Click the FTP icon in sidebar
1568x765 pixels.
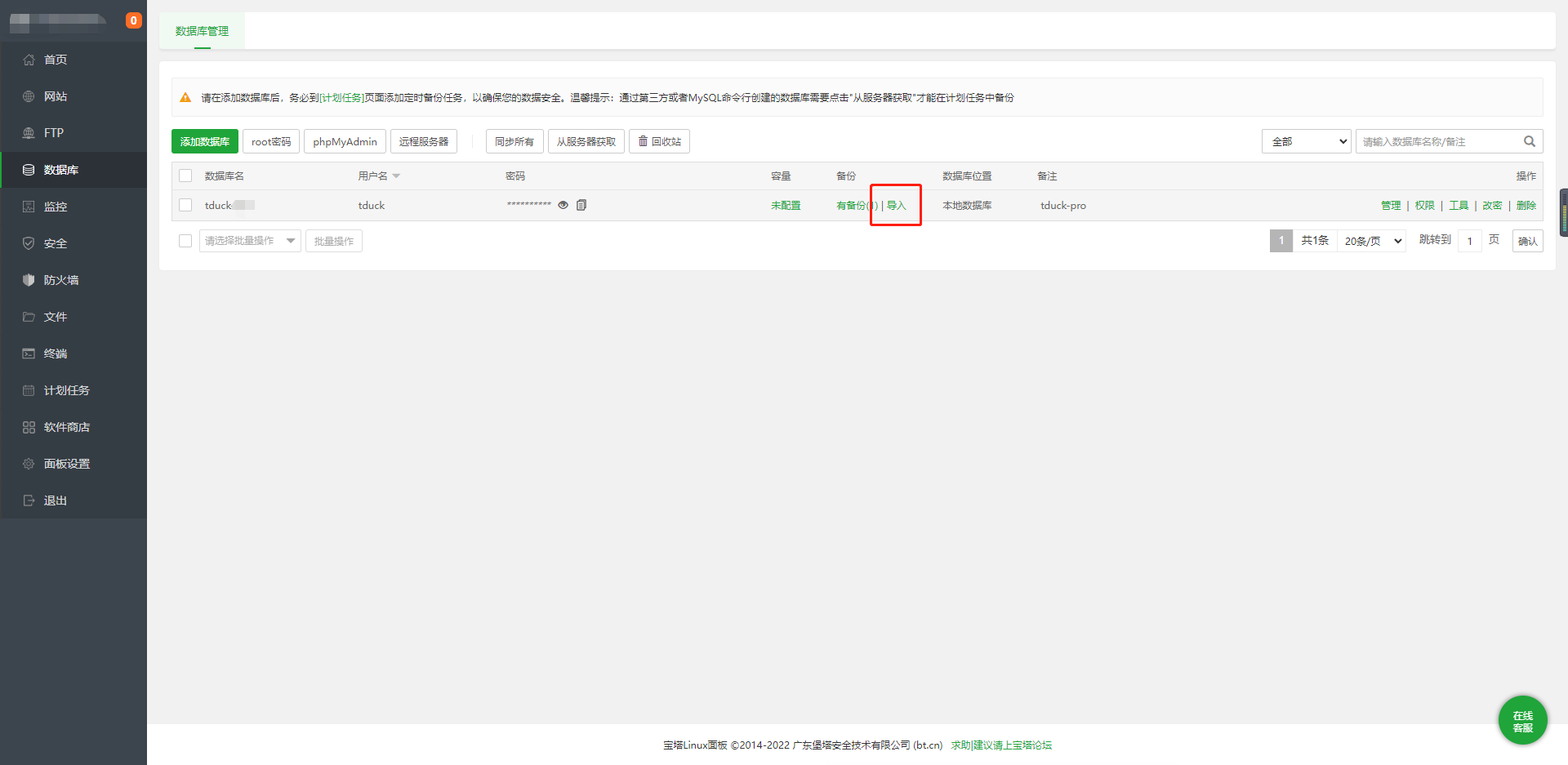click(x=29, y=133)
